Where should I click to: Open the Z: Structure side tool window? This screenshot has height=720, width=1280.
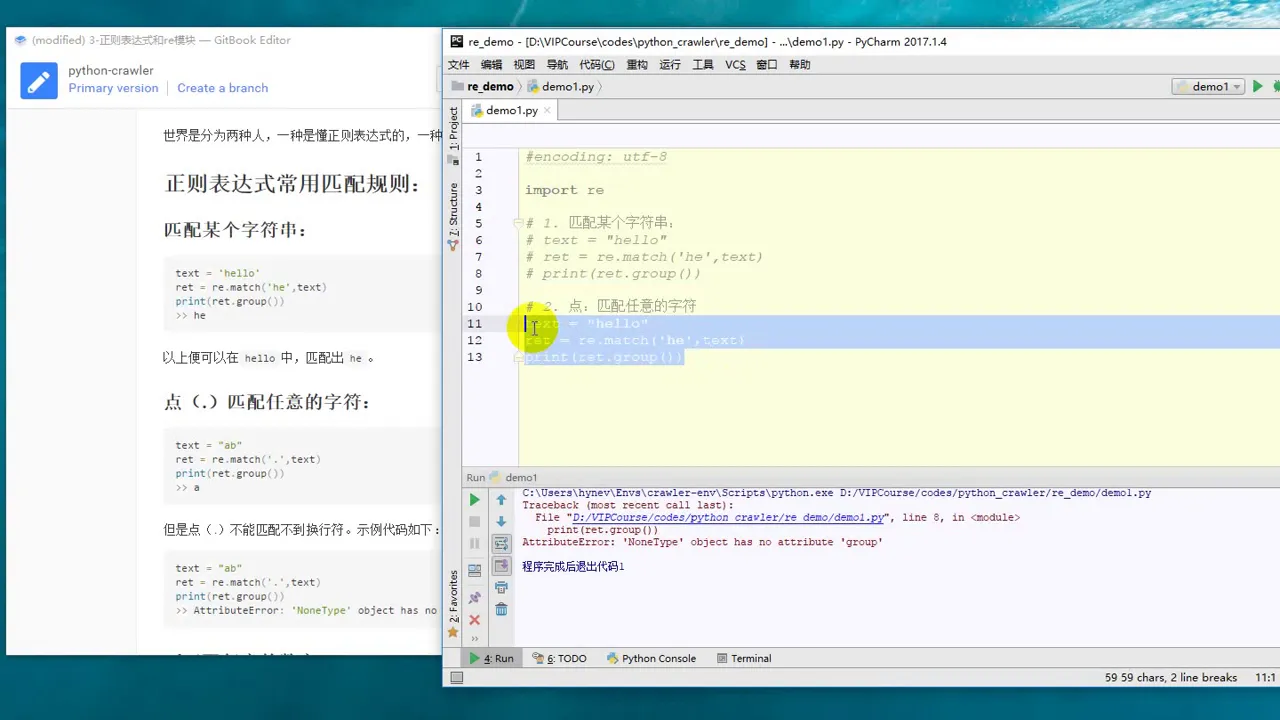[453, 217]
